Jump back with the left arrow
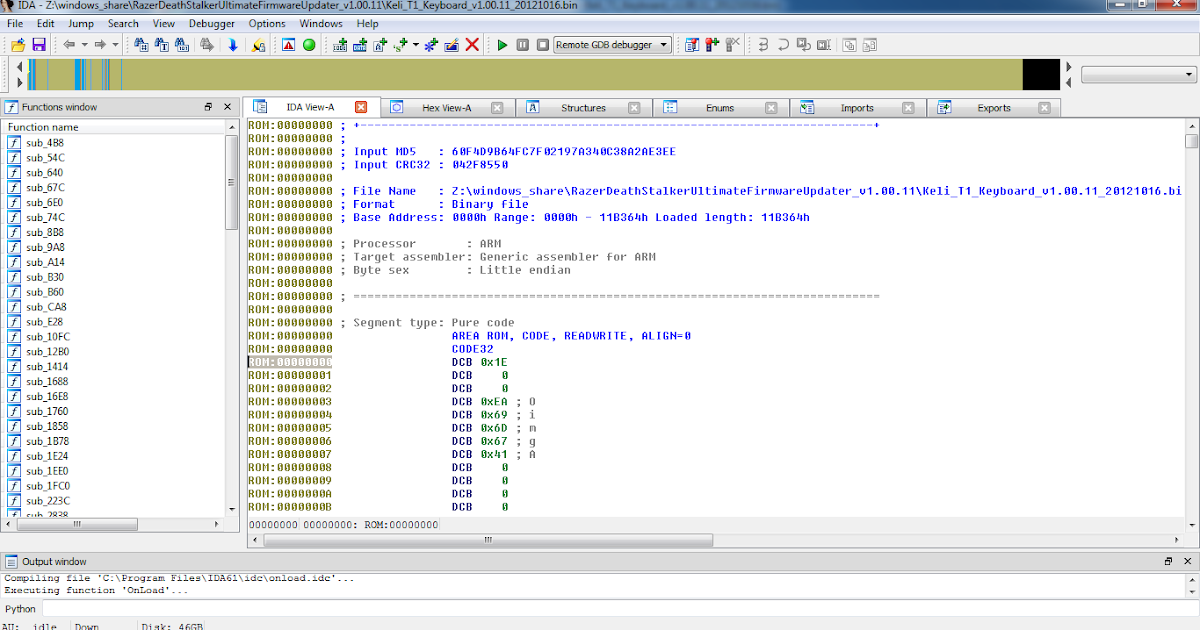This screenshot has width=1200, height=630. [69, 45]
